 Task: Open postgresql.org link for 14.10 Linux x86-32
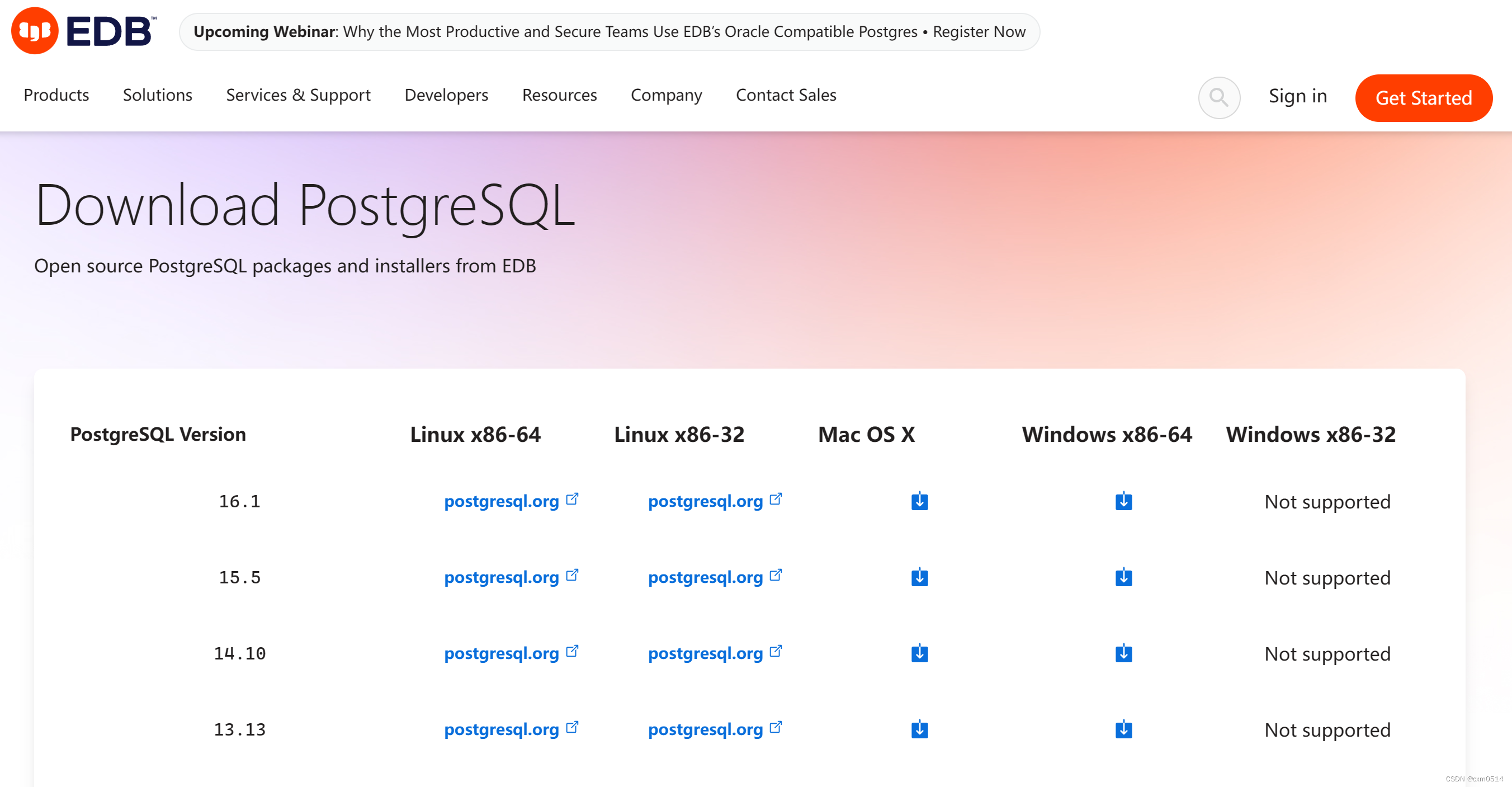pos(706,653)
